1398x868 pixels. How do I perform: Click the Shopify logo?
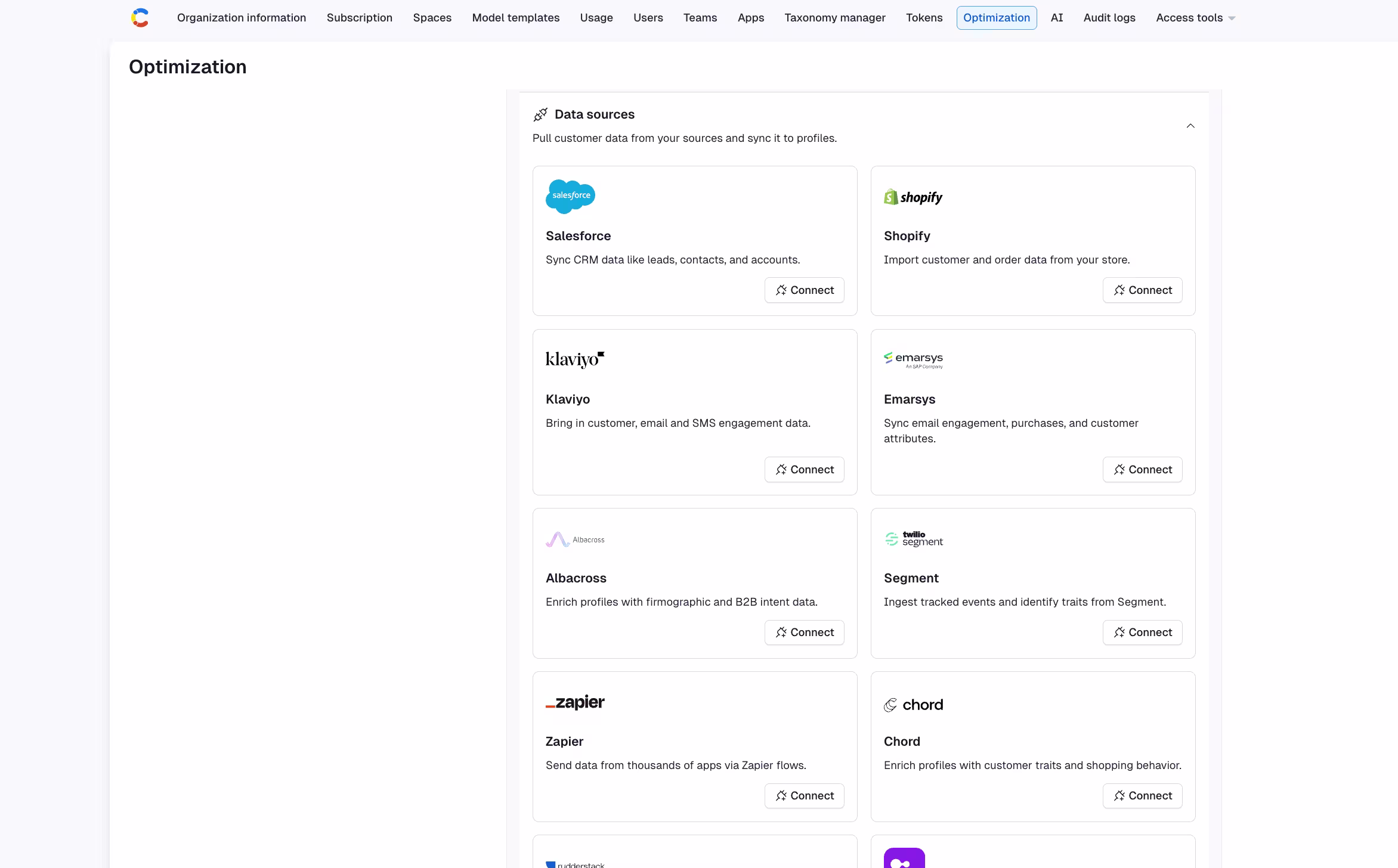pyautogui.click(x=913, y=197)
